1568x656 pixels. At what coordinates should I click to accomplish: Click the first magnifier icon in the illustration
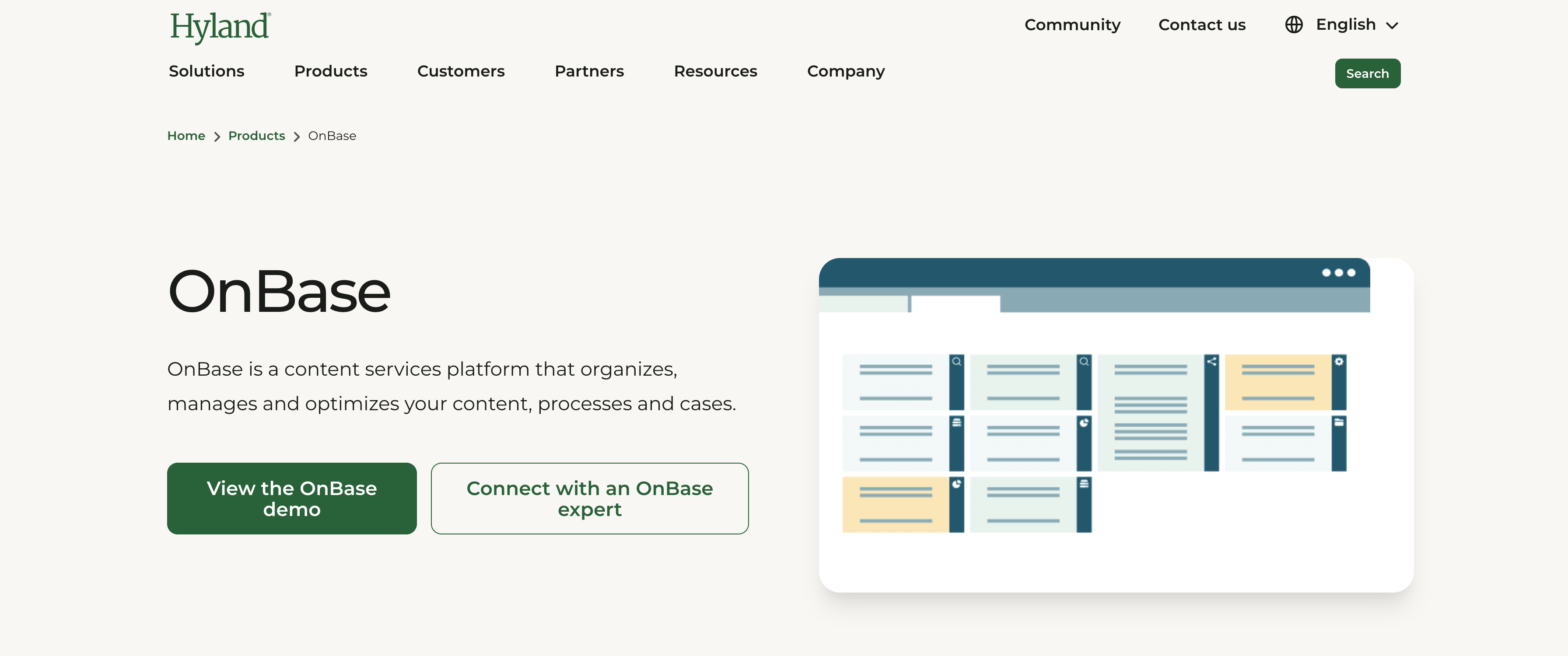[956, 362]
